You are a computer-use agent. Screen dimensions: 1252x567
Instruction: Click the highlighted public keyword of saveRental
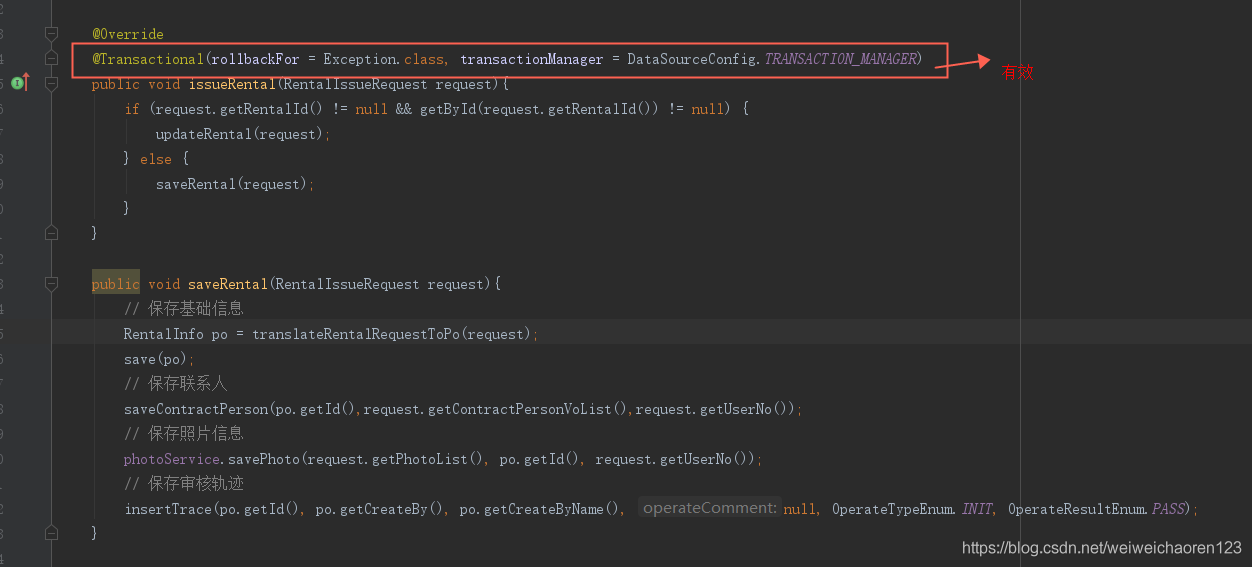(x=115, y=284)
